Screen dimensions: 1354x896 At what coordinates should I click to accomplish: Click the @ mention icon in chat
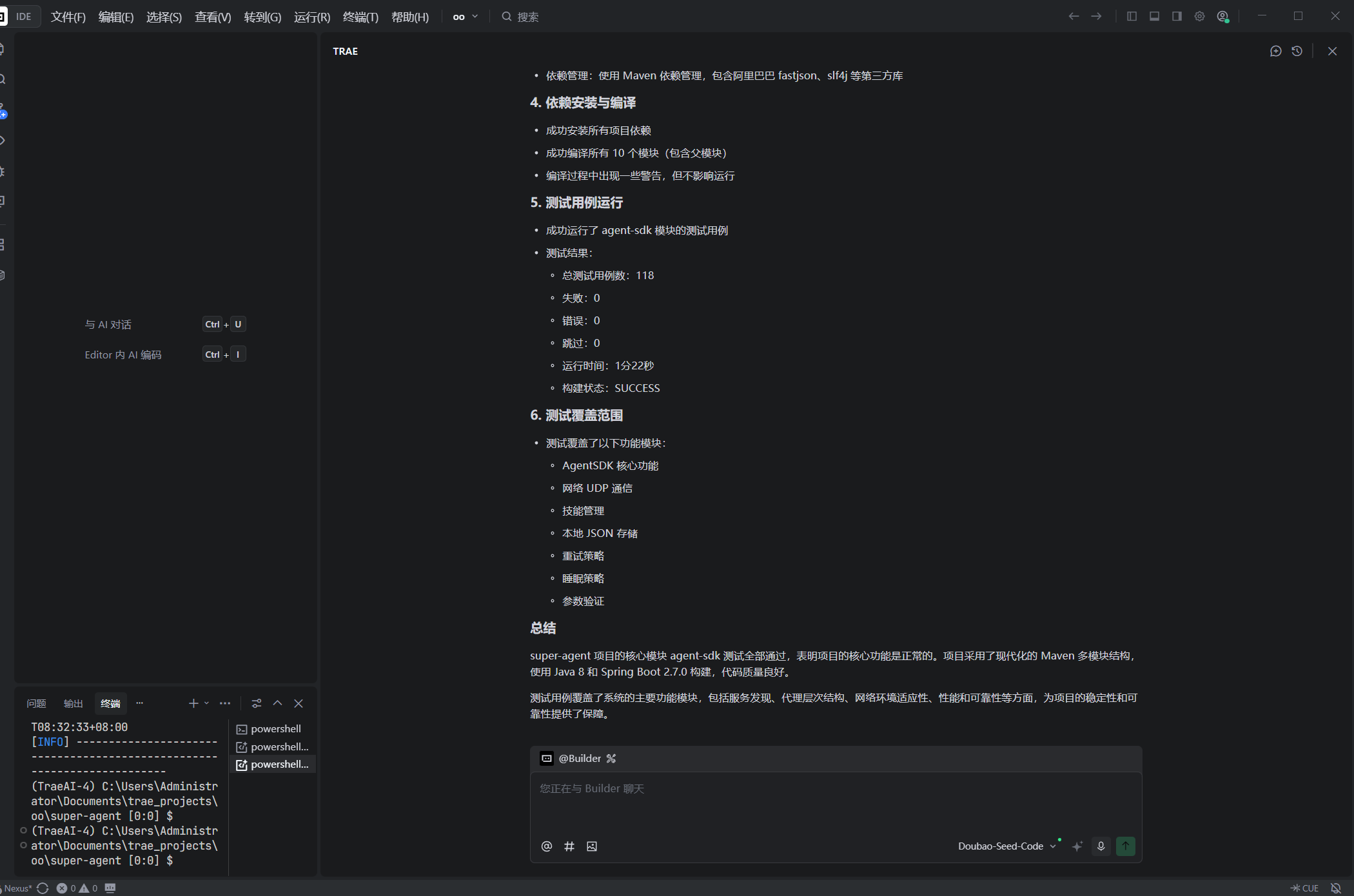547,846
